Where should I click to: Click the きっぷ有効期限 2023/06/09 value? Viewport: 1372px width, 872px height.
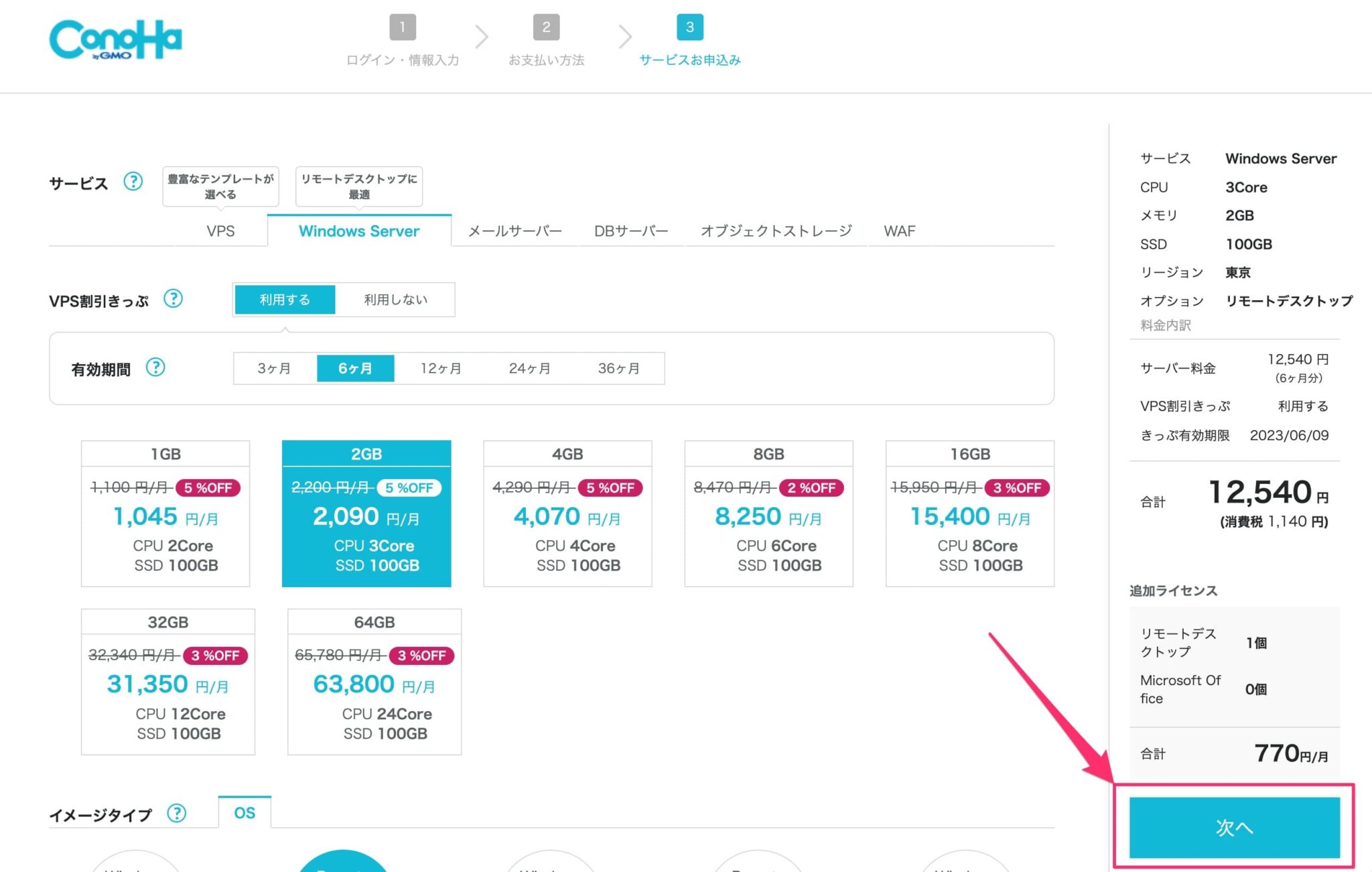click(x=1289, y=435)
